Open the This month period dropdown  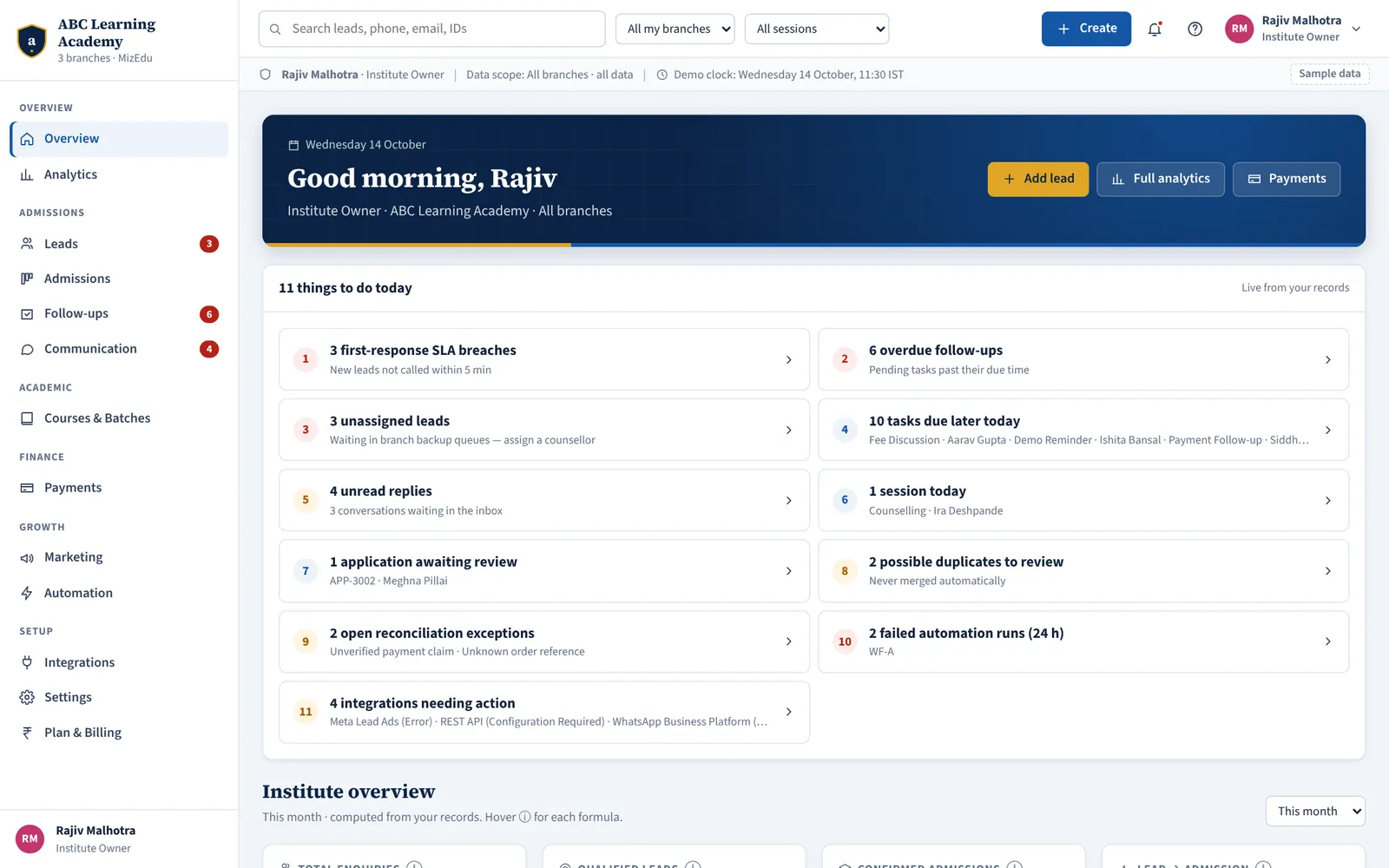tap(1315, 812)
